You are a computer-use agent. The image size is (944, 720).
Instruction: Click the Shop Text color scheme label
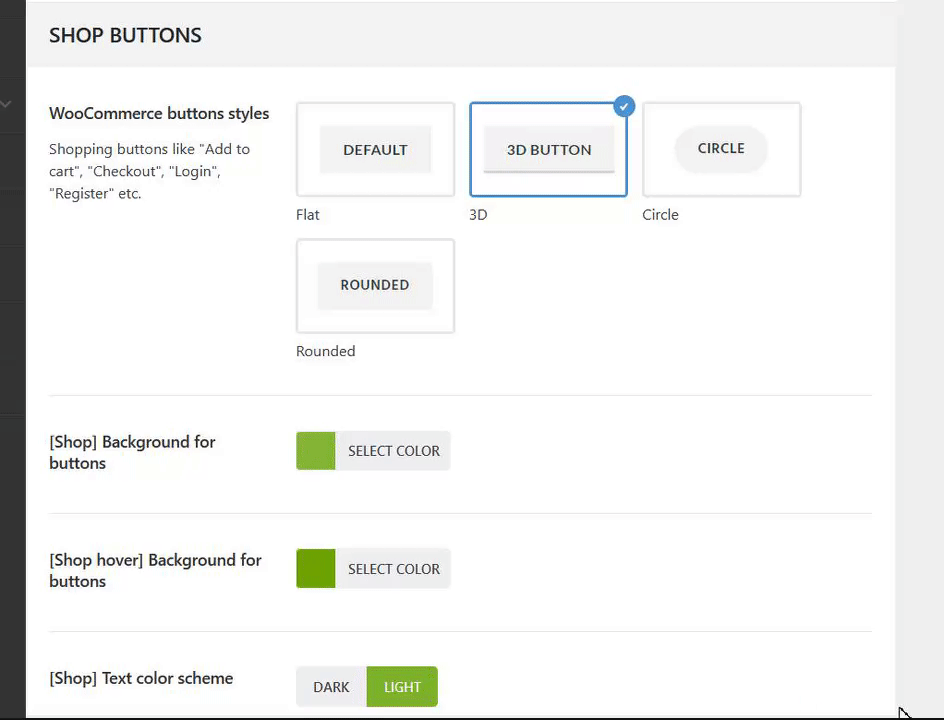coord(141,678)
